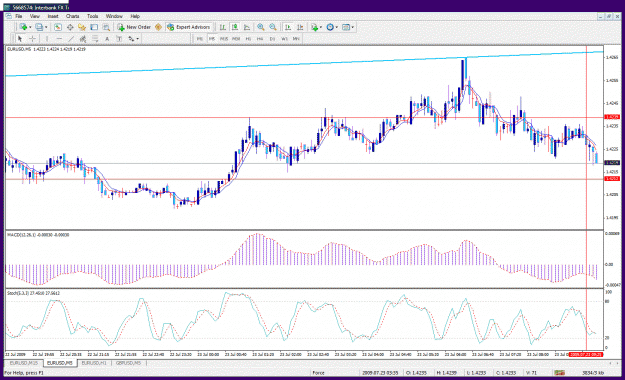
Task: Expand the arrows tool dropdown arrow
Action: [x=138, y=39]
